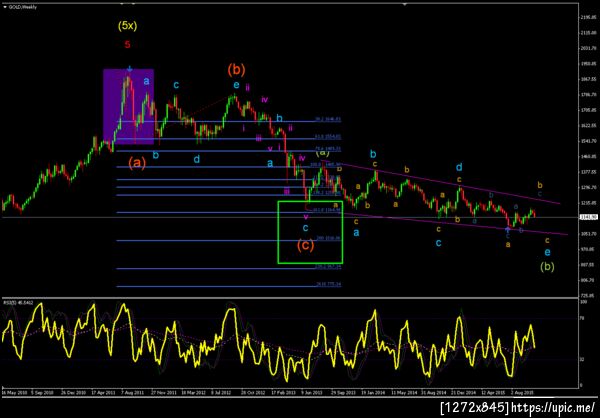Viewport: 600px width, 418px height.
Task: Select the lower magenta channel trendline
Action: 455,224
